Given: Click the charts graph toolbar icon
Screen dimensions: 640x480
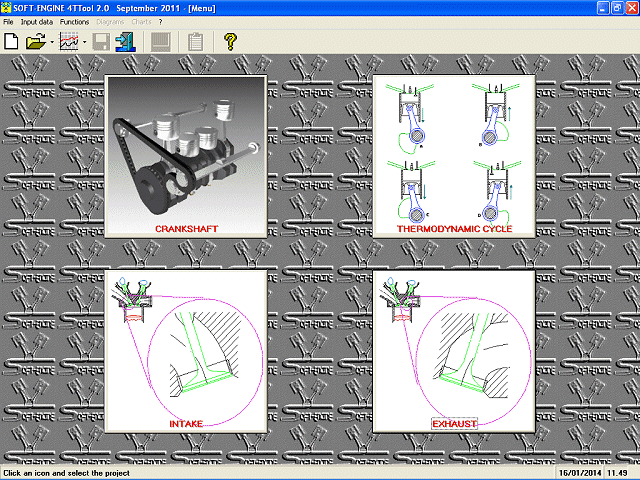Looking at the screenshot, I should pos(69,42).
